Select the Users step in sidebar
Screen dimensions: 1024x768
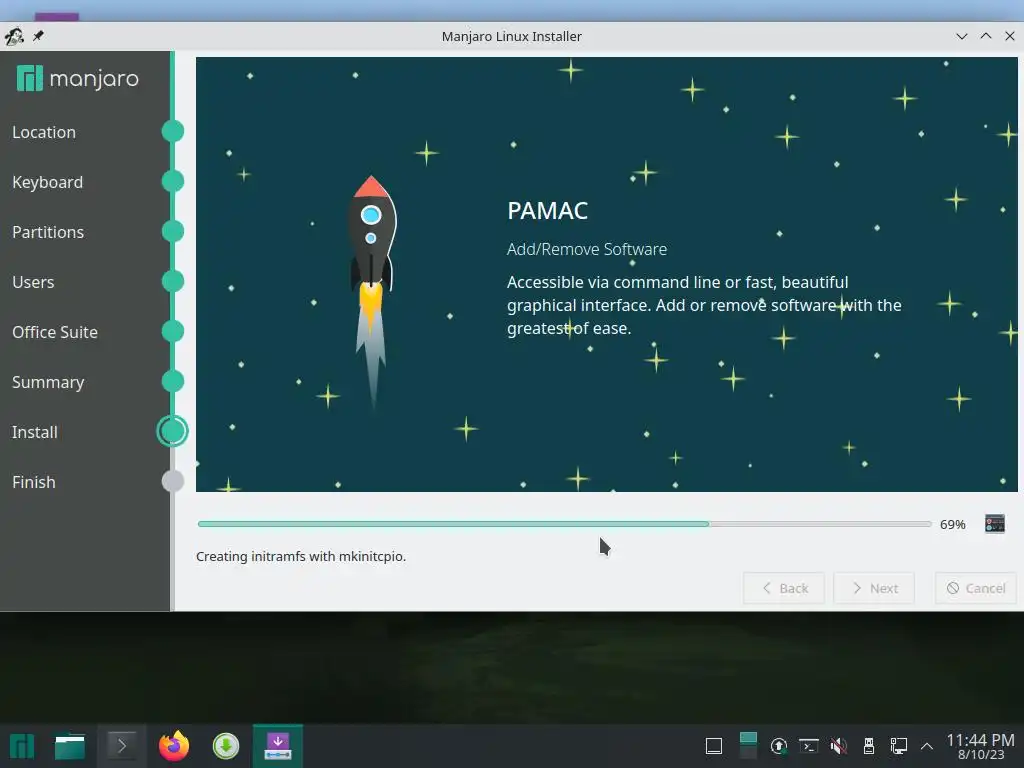pos(33,282)
